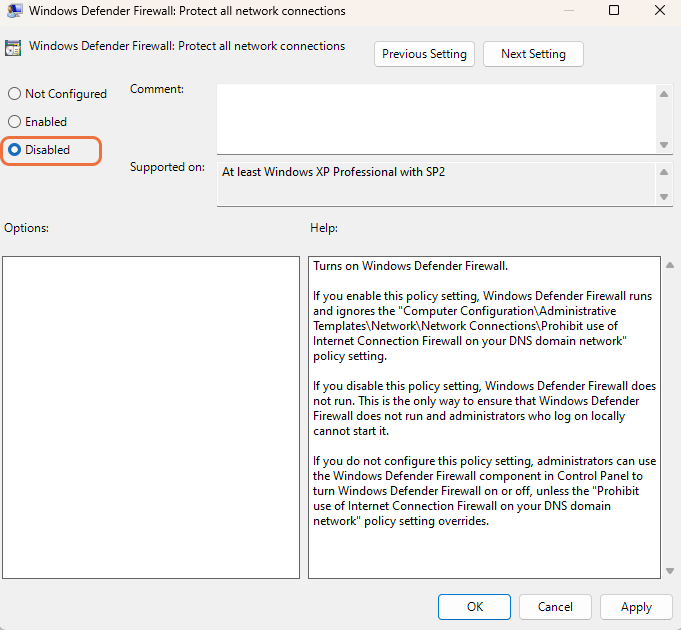This screenshot has width=681, height=630.
Task: Choose the Enabled radio option
Action: click(x=14, y=122)
